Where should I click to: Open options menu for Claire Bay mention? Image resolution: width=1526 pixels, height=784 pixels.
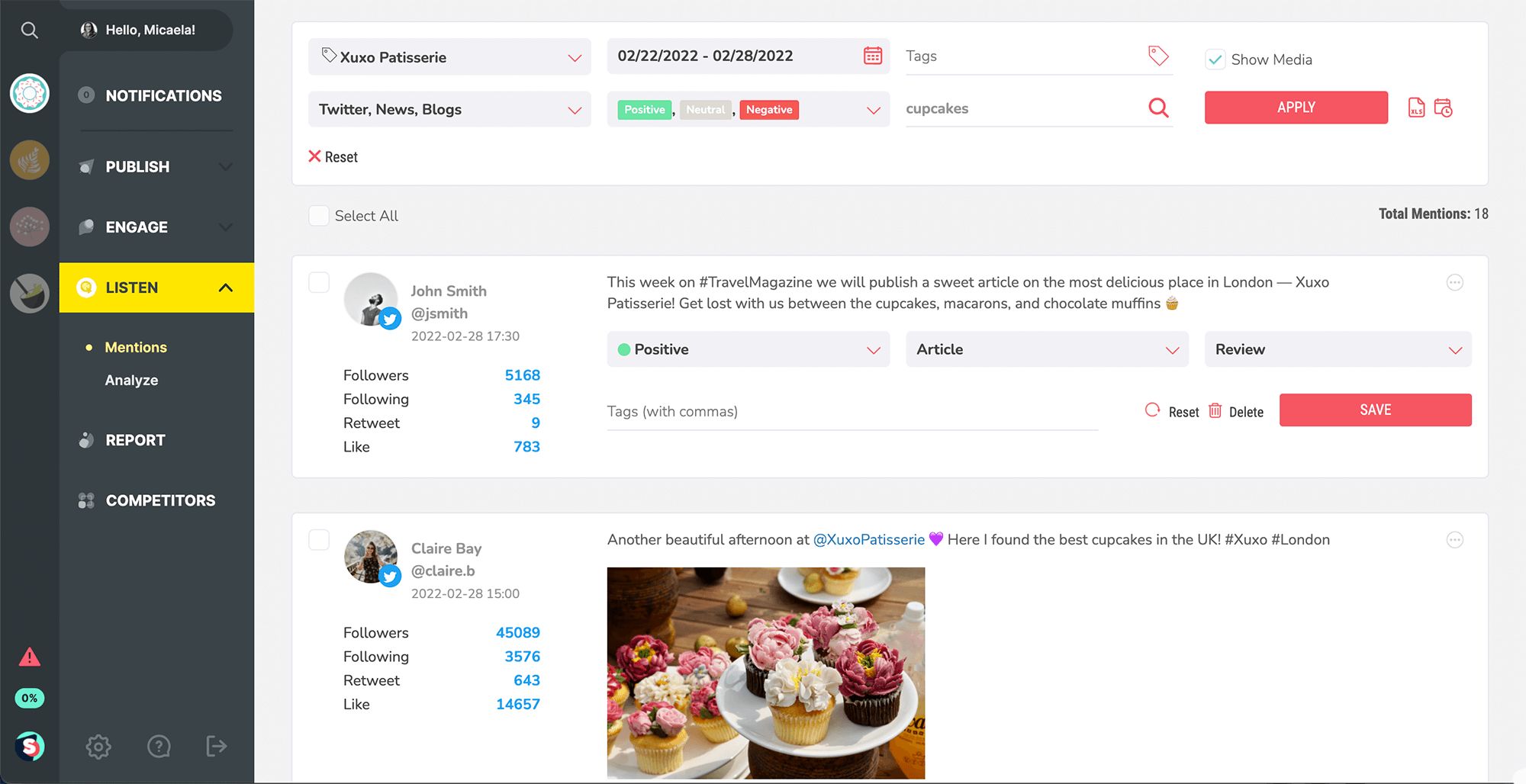coord(1455,540)
